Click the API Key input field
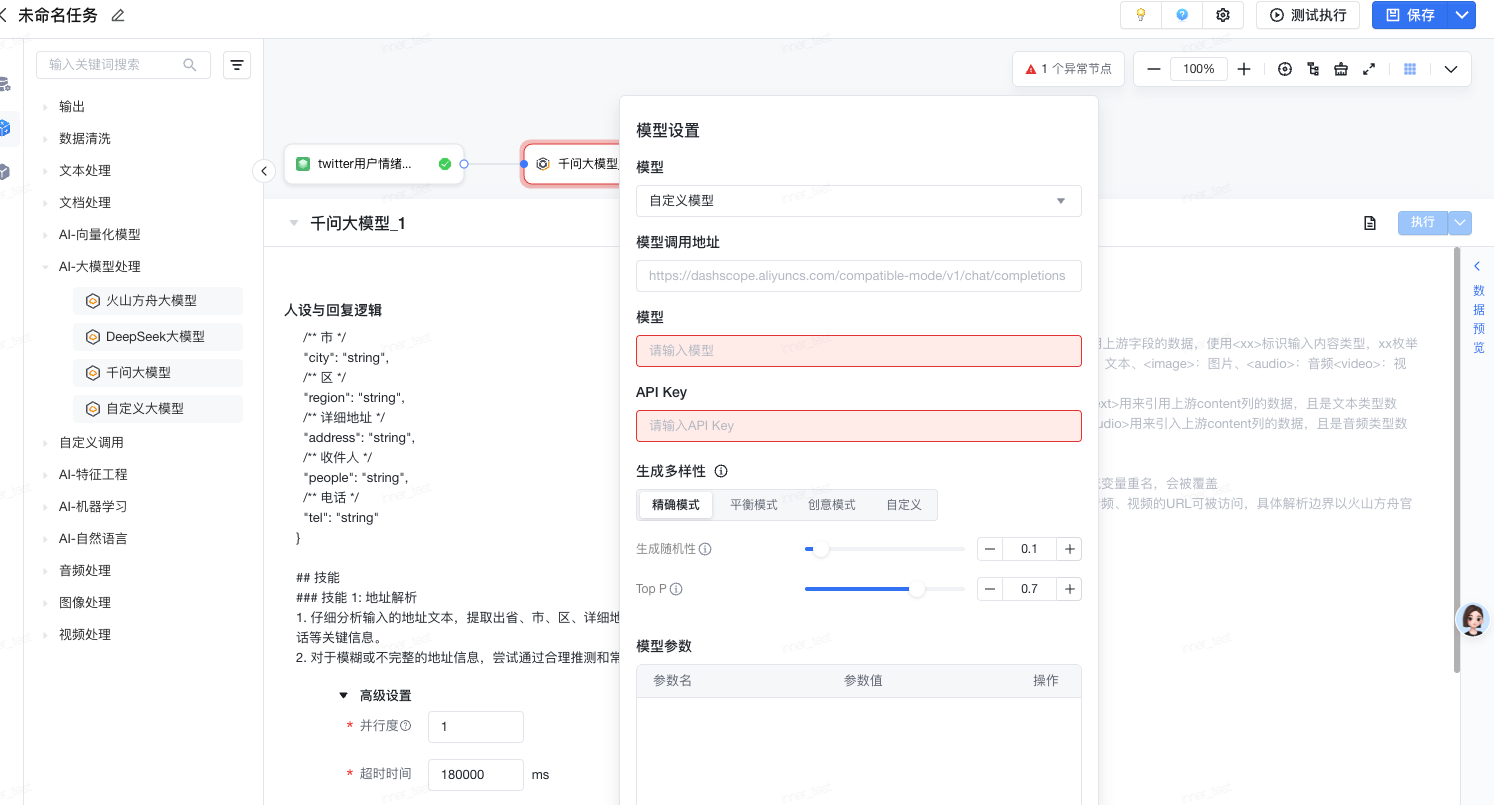The image size is (1494, 805). pyautogui.click(x=858, y=426)
